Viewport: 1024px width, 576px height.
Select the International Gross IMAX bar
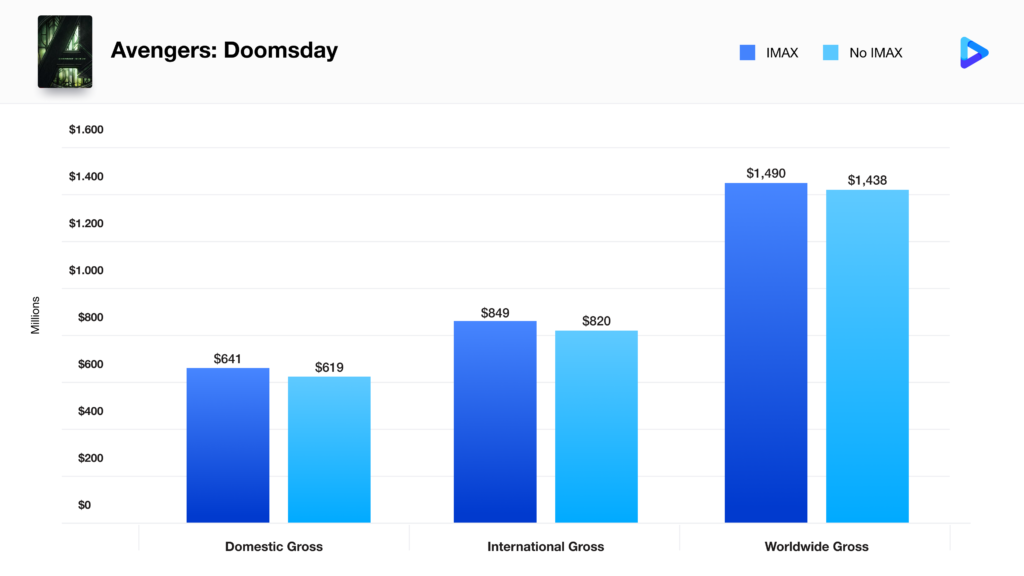click(495, 421)
